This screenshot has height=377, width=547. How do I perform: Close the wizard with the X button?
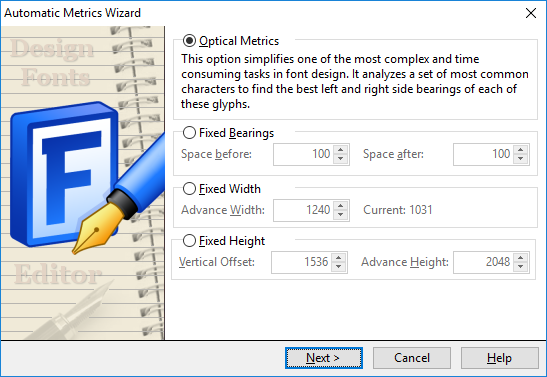(x=531, y=13)
